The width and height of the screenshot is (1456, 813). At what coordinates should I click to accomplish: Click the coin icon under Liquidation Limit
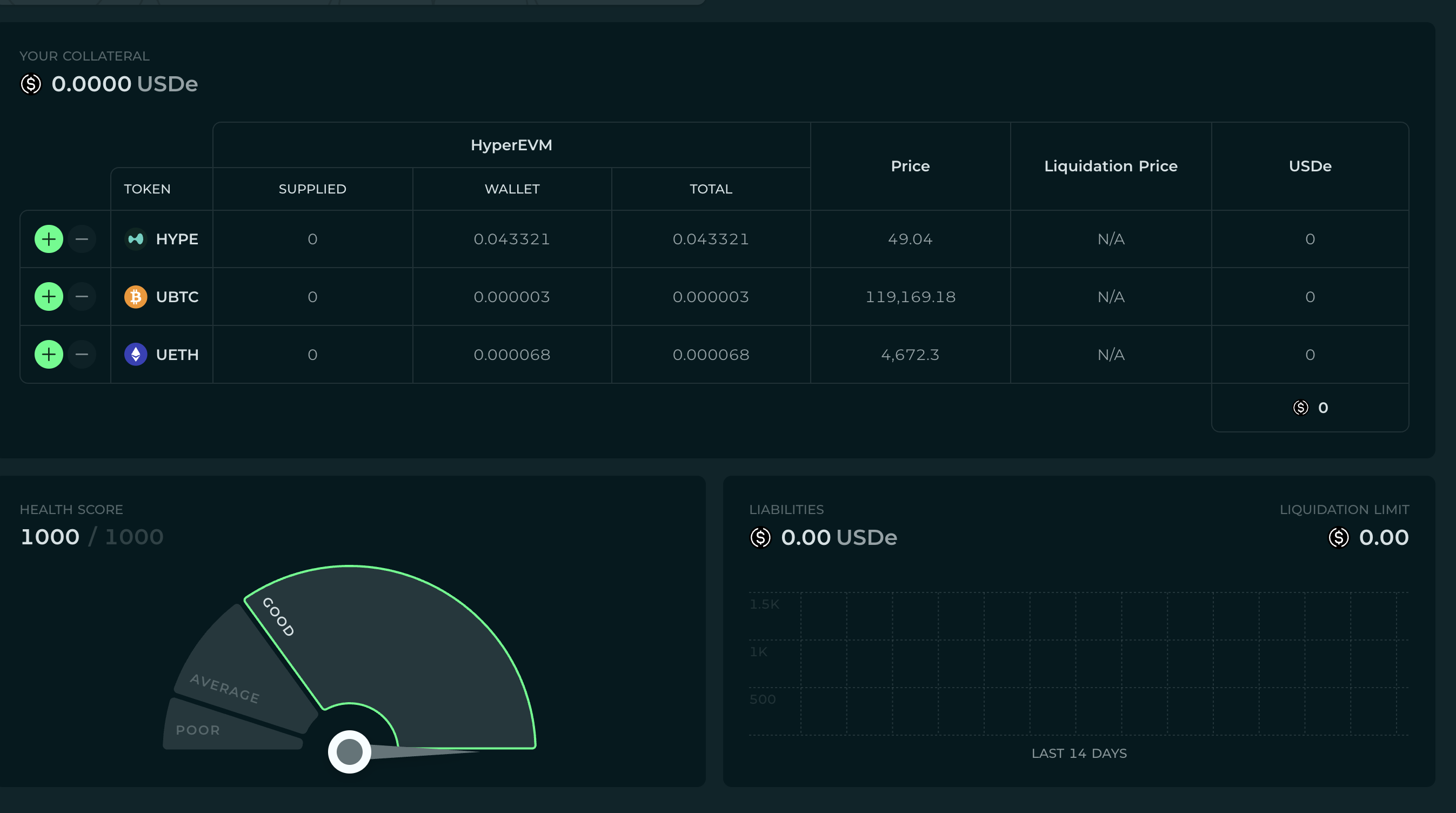pyautogui.click(x=1338, y=538)
